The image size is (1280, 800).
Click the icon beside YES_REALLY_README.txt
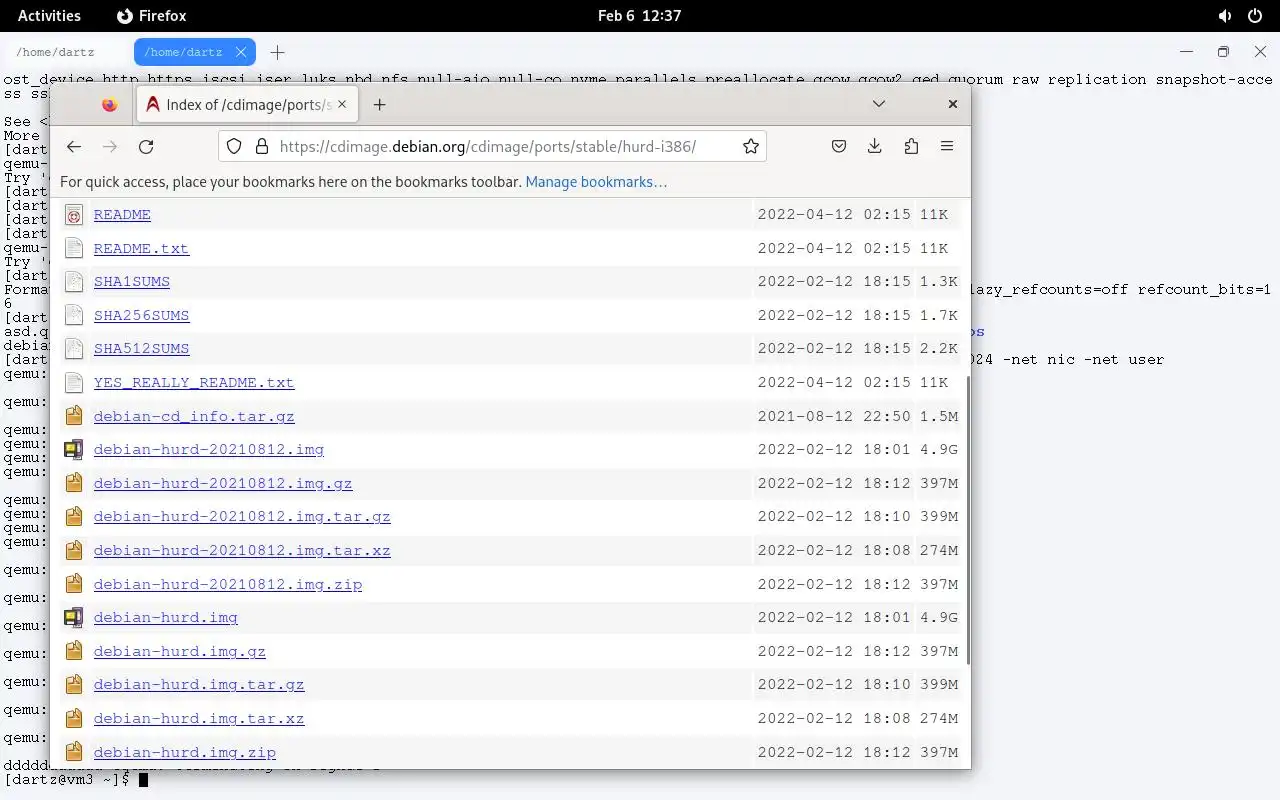pyautogui.click(x=73, y=382)
